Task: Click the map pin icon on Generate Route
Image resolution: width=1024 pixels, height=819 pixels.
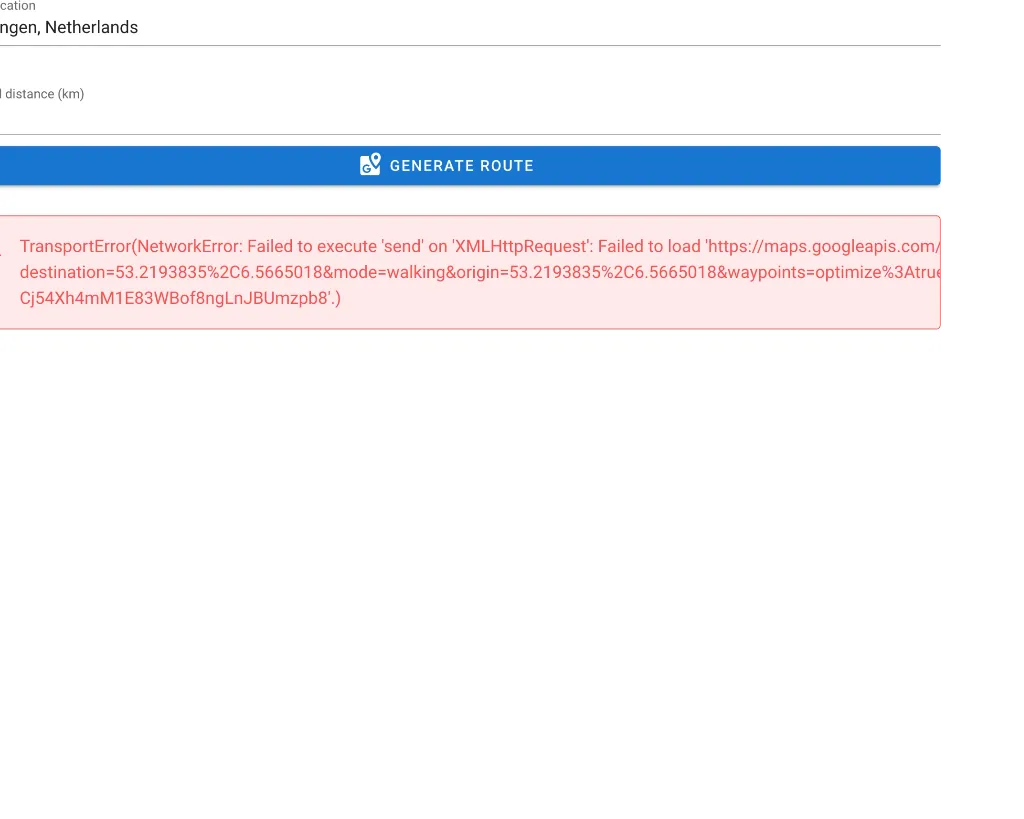Action: (x=370, y=165)
